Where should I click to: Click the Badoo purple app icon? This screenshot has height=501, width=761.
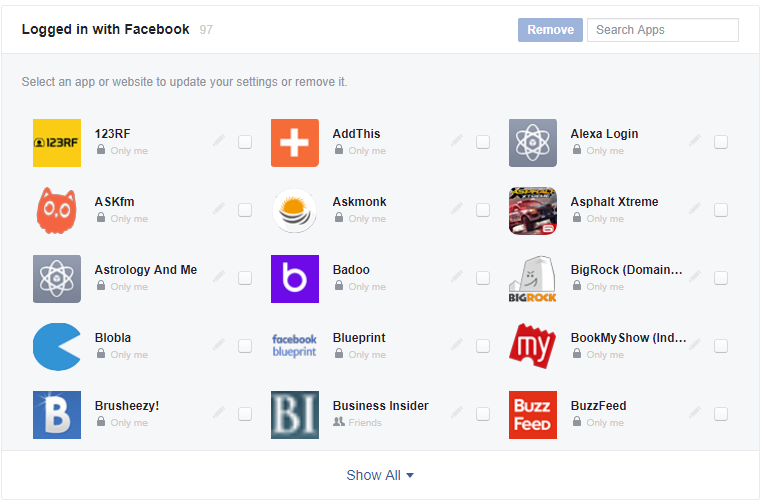pos(295,279)
